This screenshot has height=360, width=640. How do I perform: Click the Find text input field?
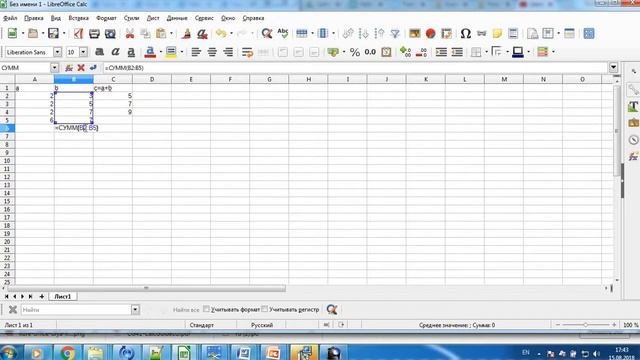pyautogui.click(x=76, y=309)
